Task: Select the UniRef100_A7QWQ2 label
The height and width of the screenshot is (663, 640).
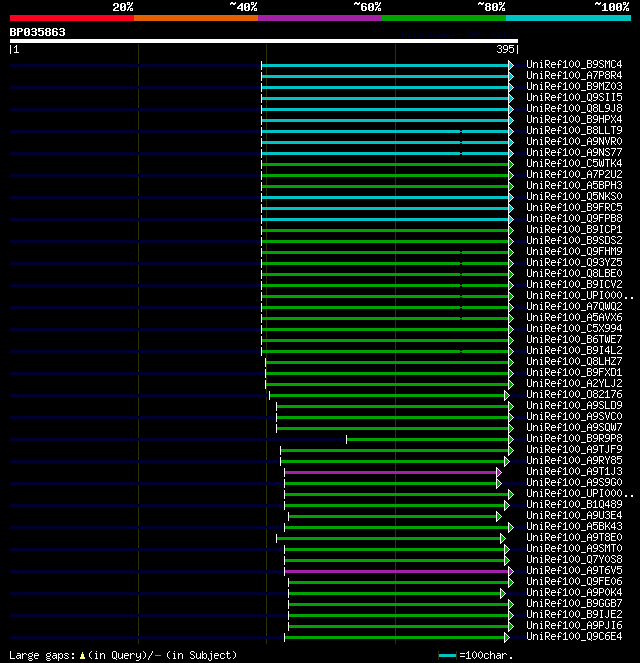Action: tap(574, 306)
